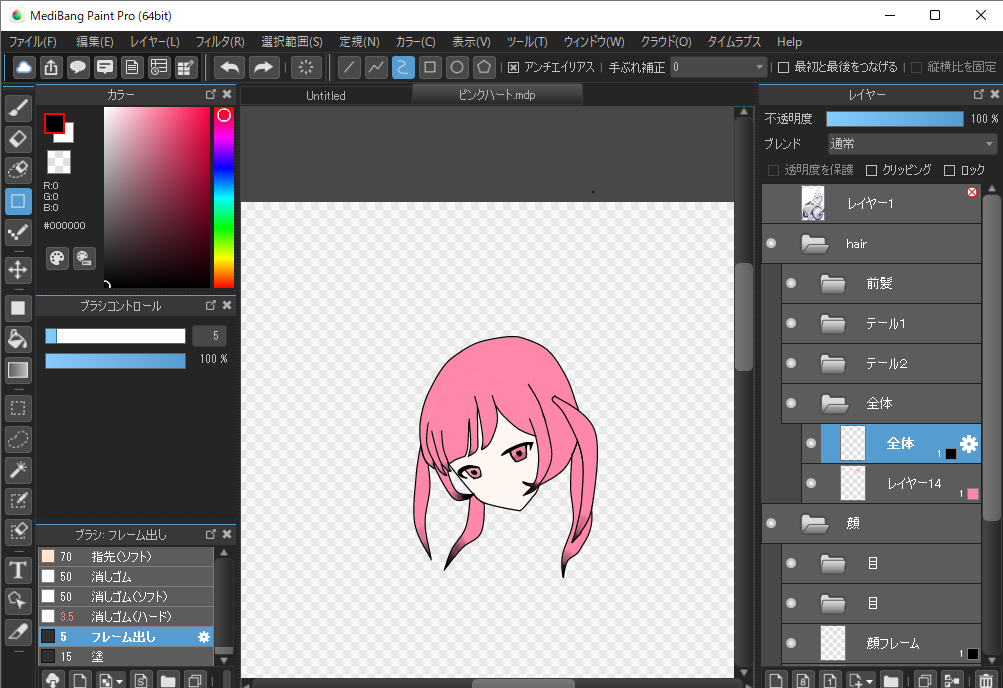Select the Eraser tool in left toolbar

(x=18, y=139)
